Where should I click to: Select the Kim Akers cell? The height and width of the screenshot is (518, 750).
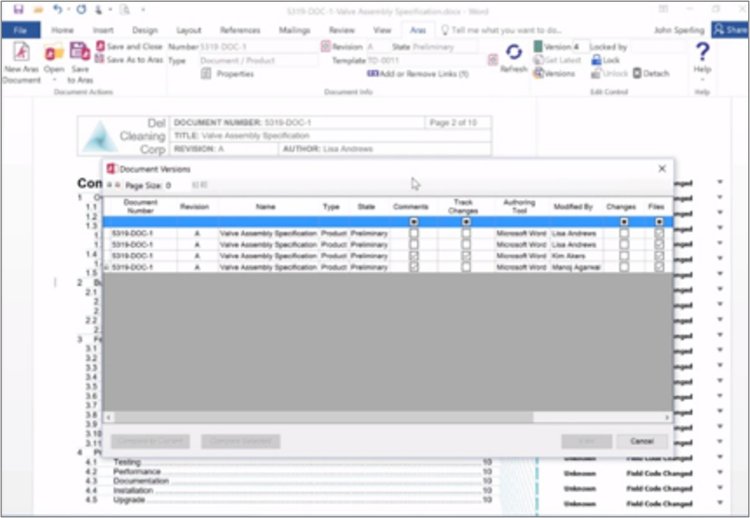pyautogui.click(x=576, y=256)
